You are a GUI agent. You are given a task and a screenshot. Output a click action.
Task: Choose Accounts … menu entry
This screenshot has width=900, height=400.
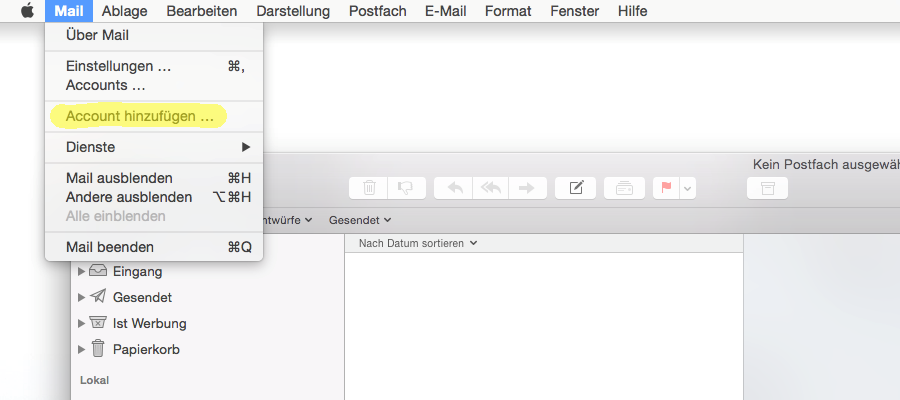154,85
